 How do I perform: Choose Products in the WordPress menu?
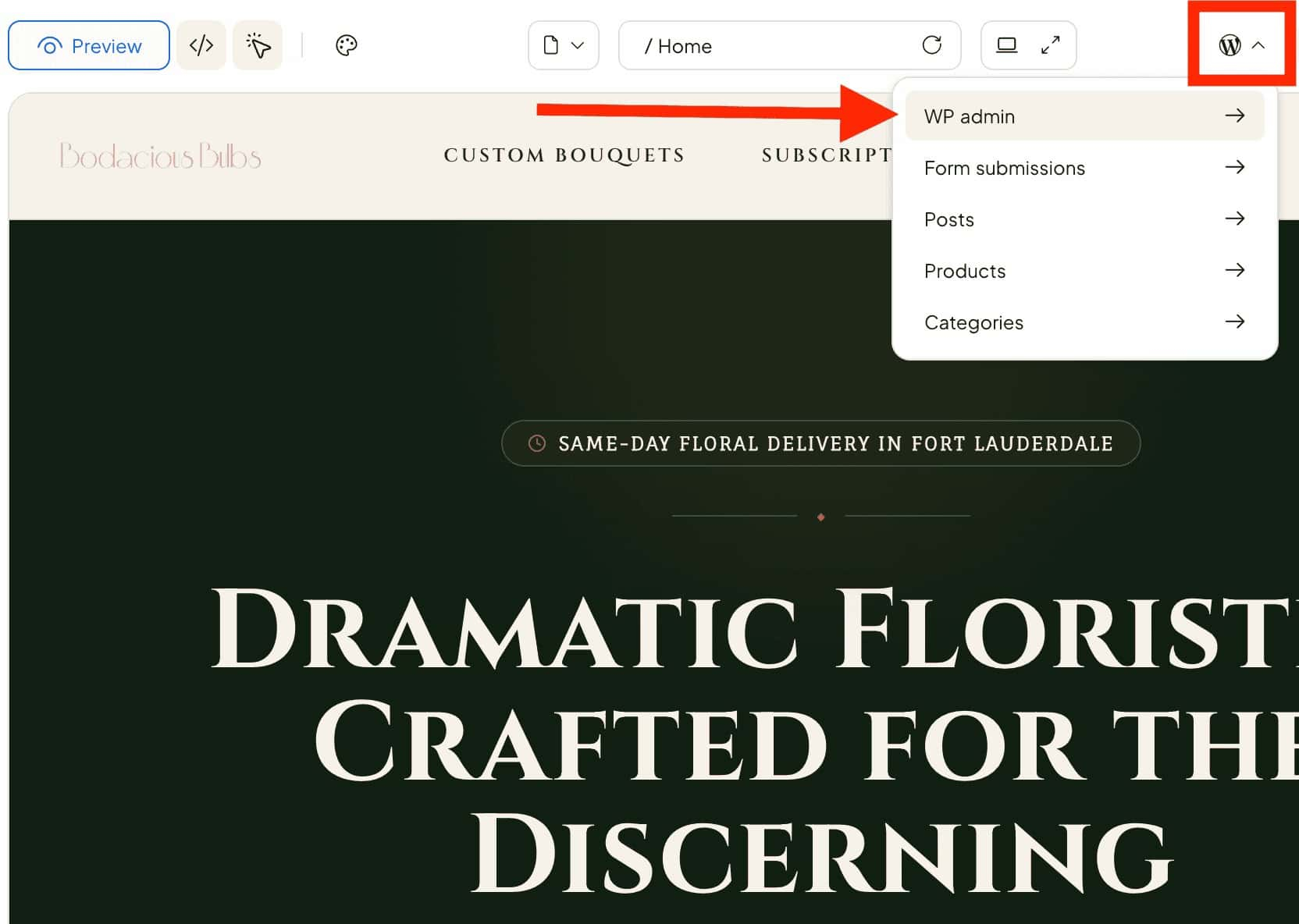(1084, 271)
